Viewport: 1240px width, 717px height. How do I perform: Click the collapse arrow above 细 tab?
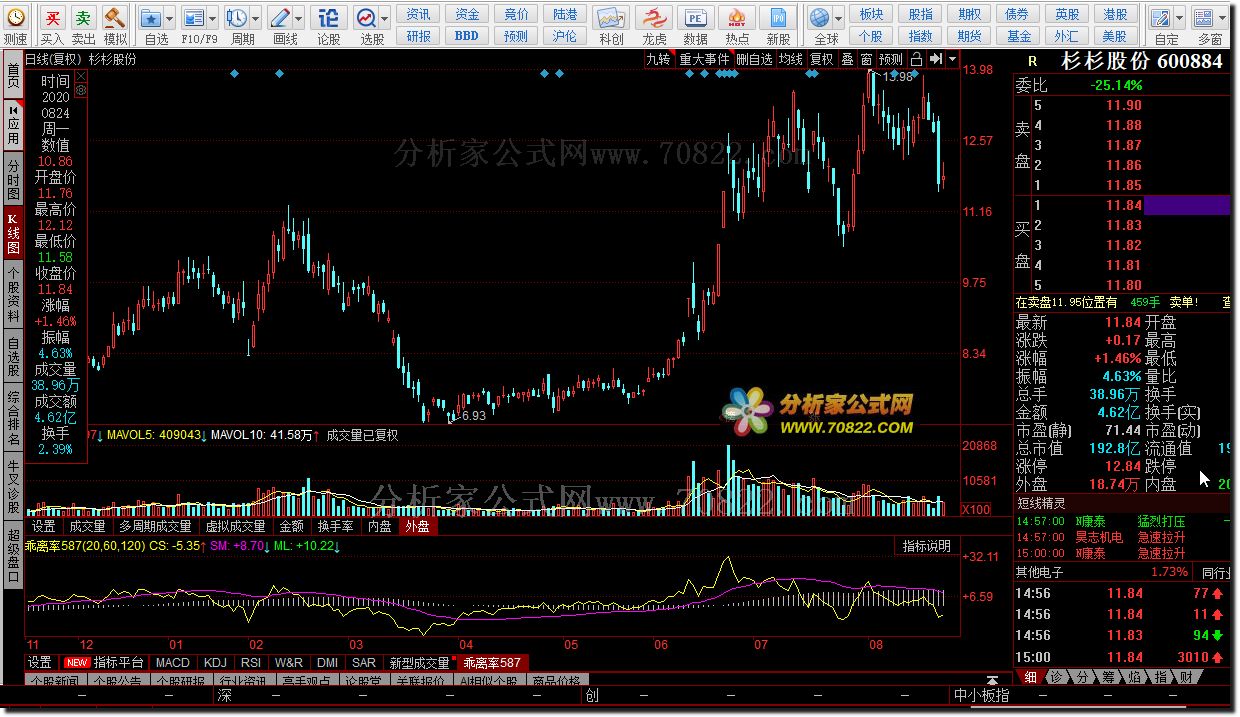click(991, 678)
